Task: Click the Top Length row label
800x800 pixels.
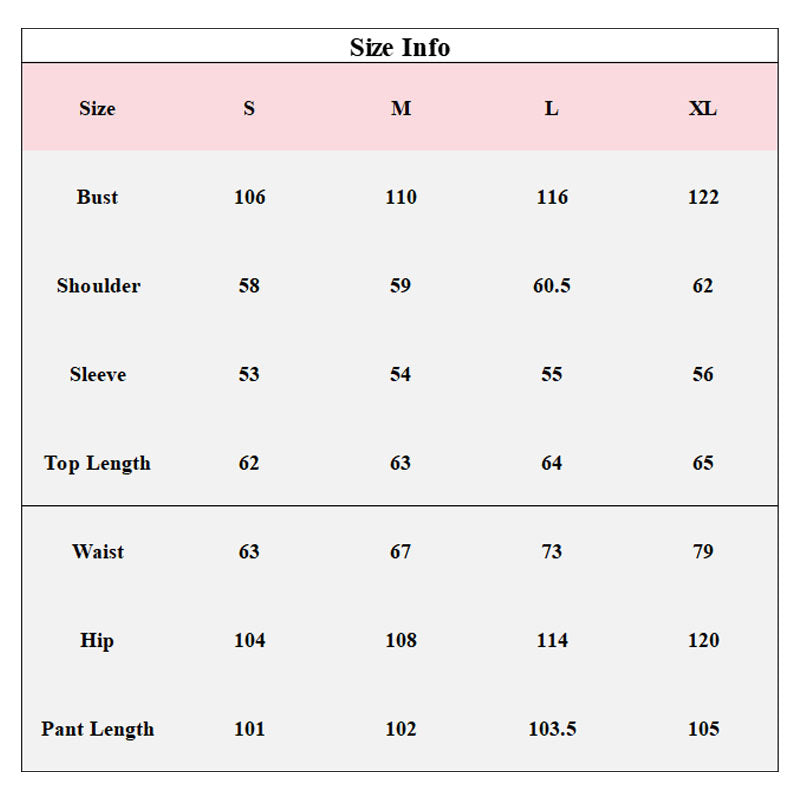Action: [97, 463]
